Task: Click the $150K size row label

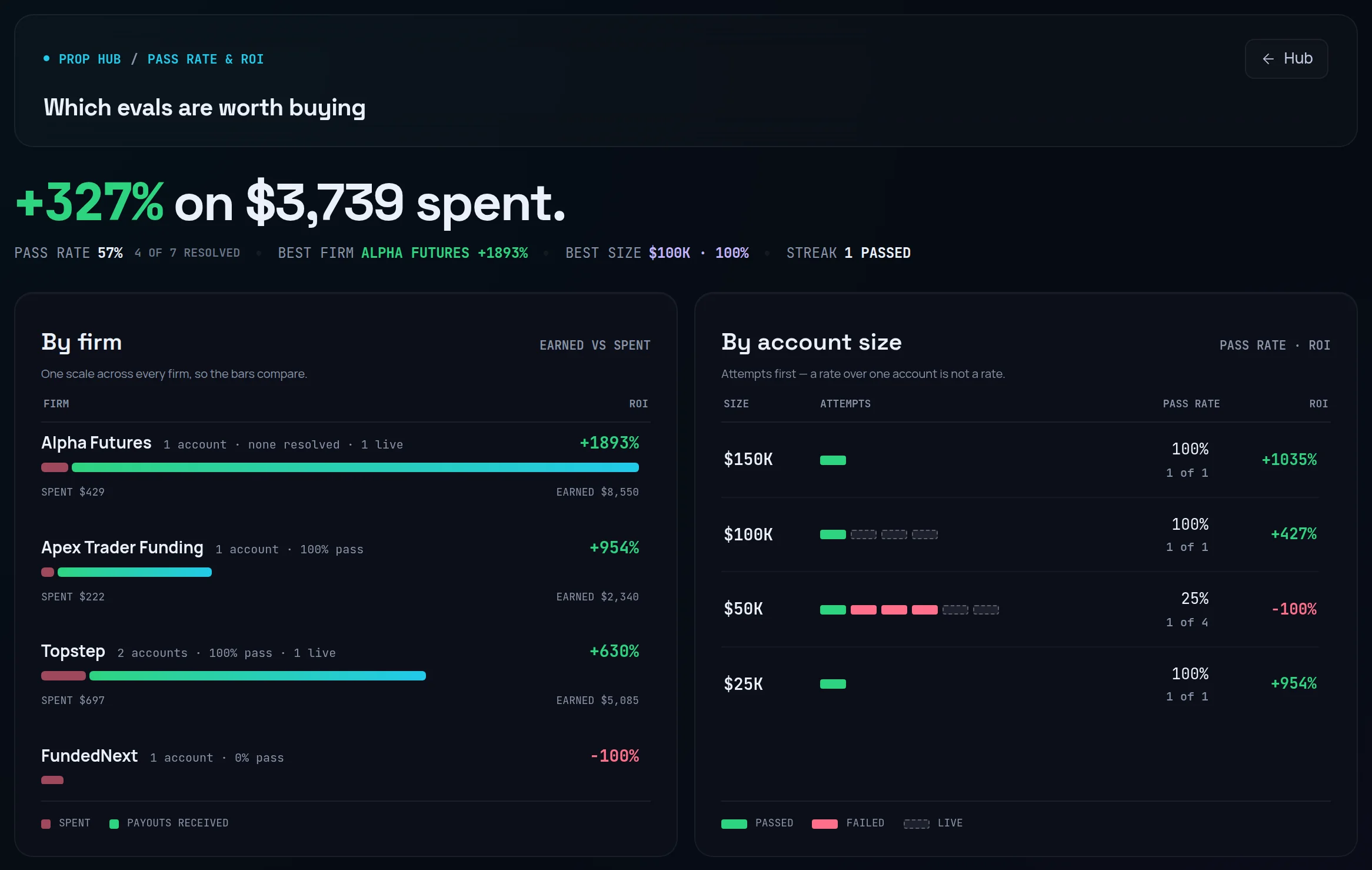Action: (x=748, y=459)
